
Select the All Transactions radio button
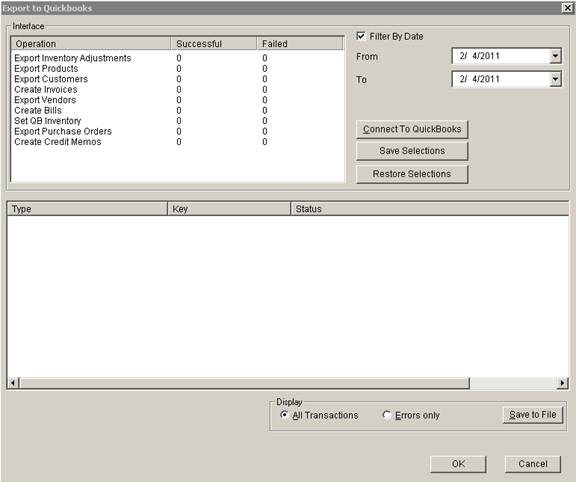(284, 415)
